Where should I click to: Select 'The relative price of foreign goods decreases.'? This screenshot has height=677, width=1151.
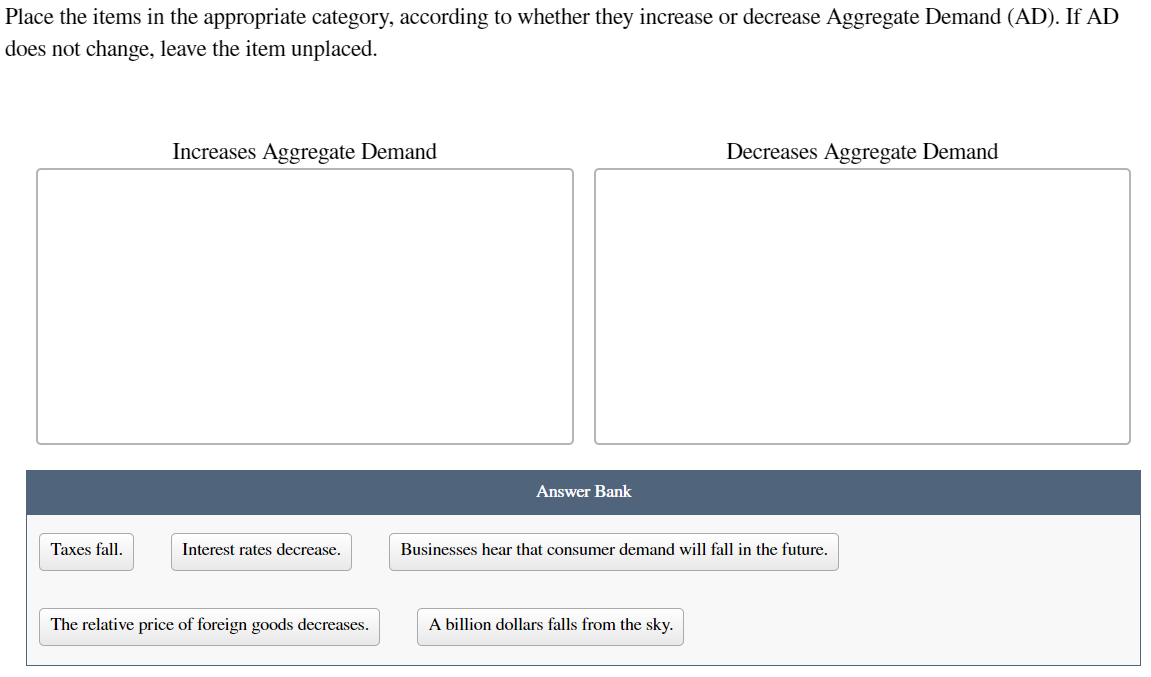coord(209,626)
